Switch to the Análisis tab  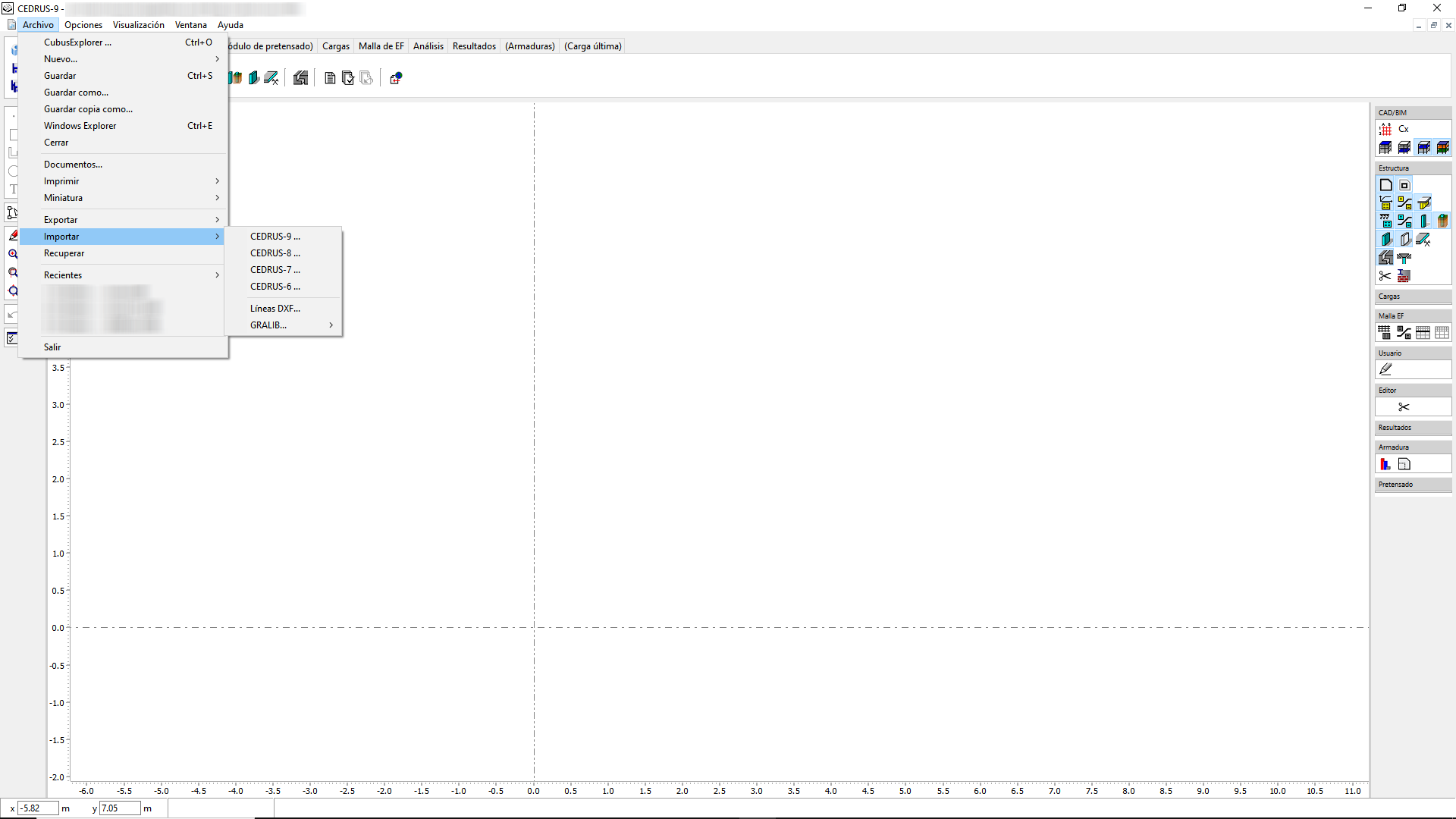pos(428,46)
